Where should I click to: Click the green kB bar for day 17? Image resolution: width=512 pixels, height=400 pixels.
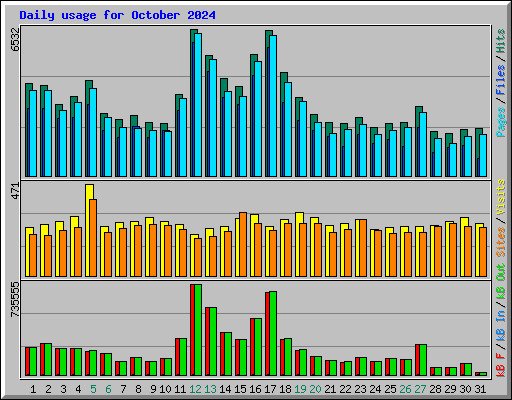coord(273,334)
